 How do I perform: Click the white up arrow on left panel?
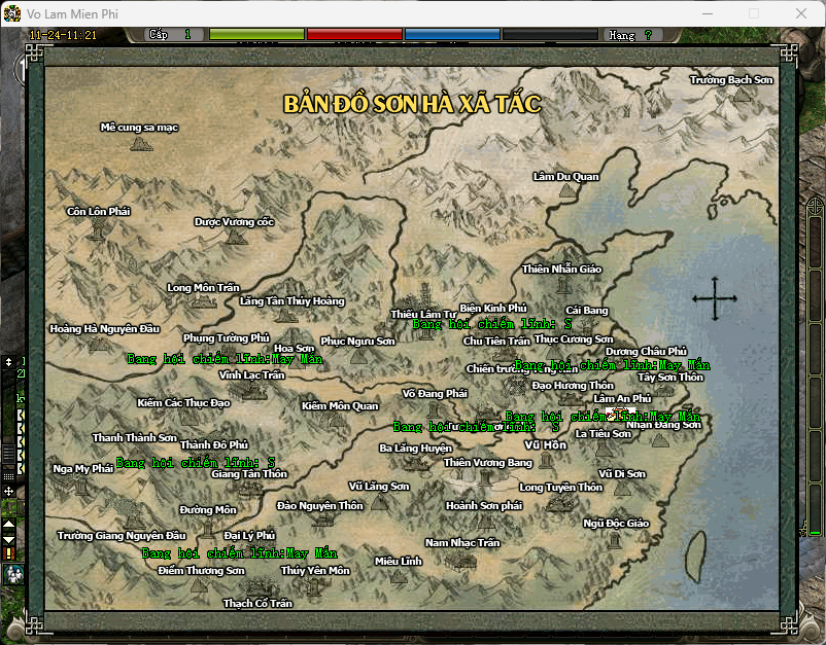pos(9,523)
